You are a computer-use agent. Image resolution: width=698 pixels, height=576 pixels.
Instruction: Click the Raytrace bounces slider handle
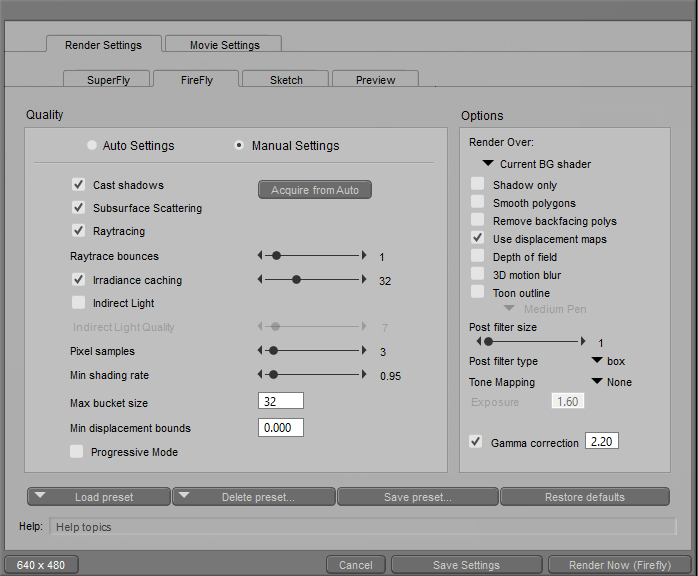pyautogui.click(x=276, y=256)
